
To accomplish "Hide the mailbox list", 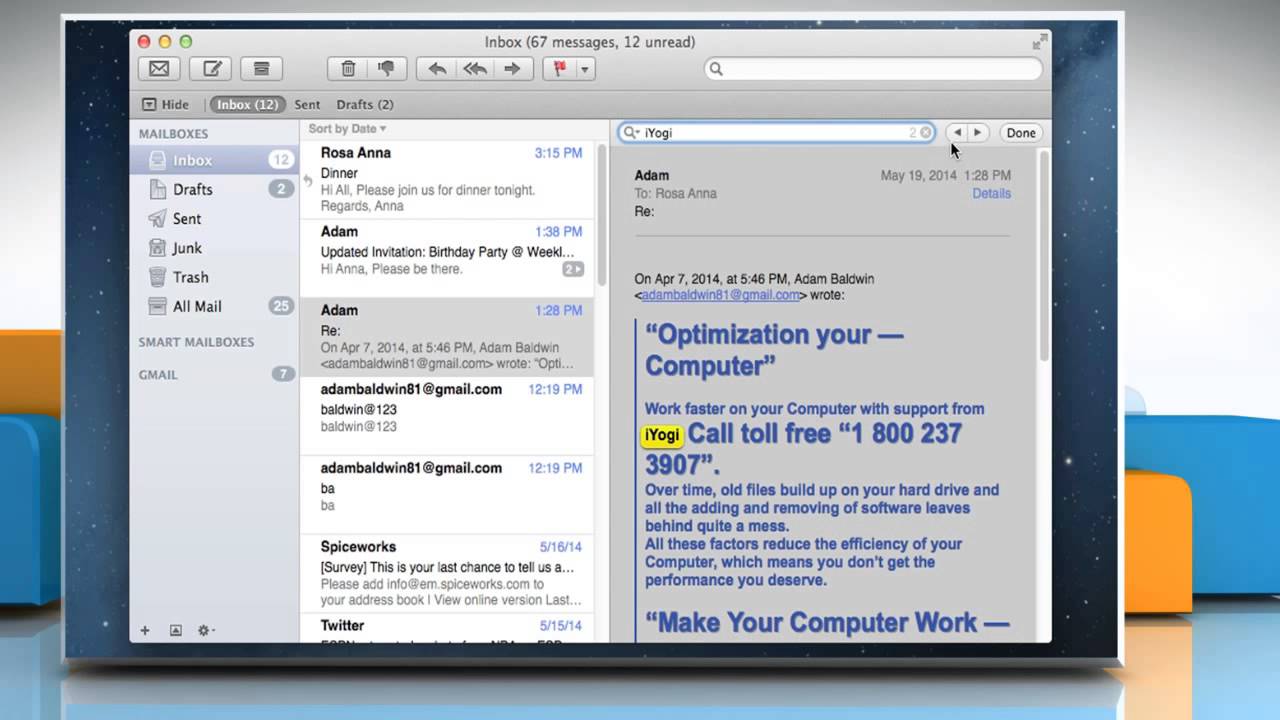I will point(166,104).
